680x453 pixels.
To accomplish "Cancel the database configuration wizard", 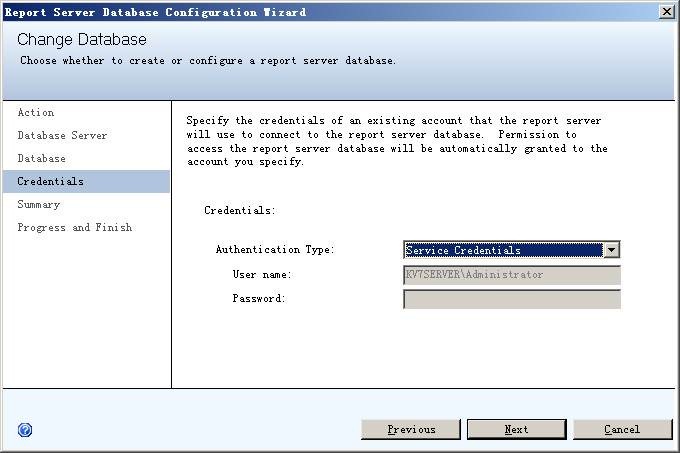I will click(x=622, y=430).
